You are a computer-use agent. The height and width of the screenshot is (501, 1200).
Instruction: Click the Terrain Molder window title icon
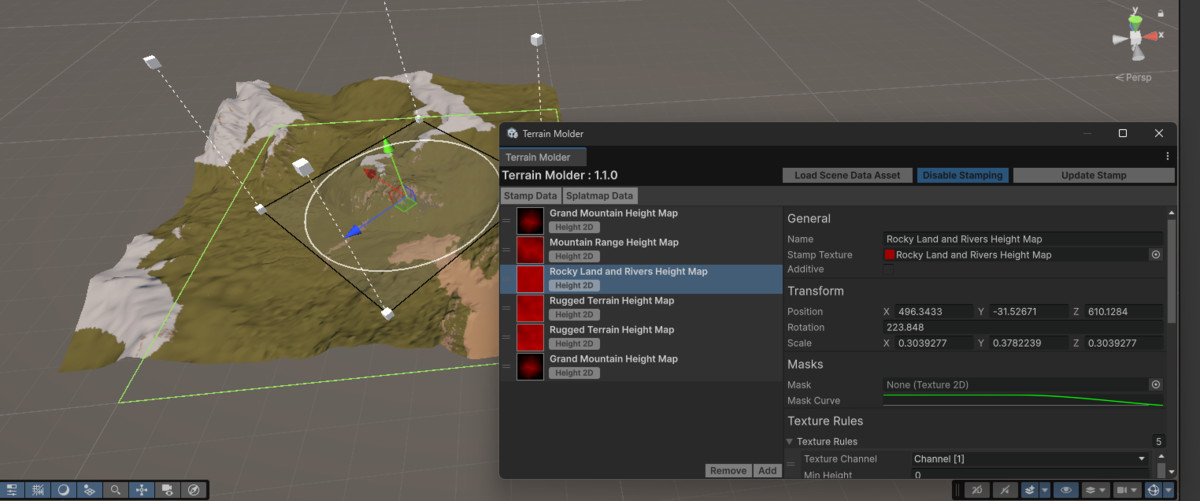pyautogui.click(x=512, y=133)
